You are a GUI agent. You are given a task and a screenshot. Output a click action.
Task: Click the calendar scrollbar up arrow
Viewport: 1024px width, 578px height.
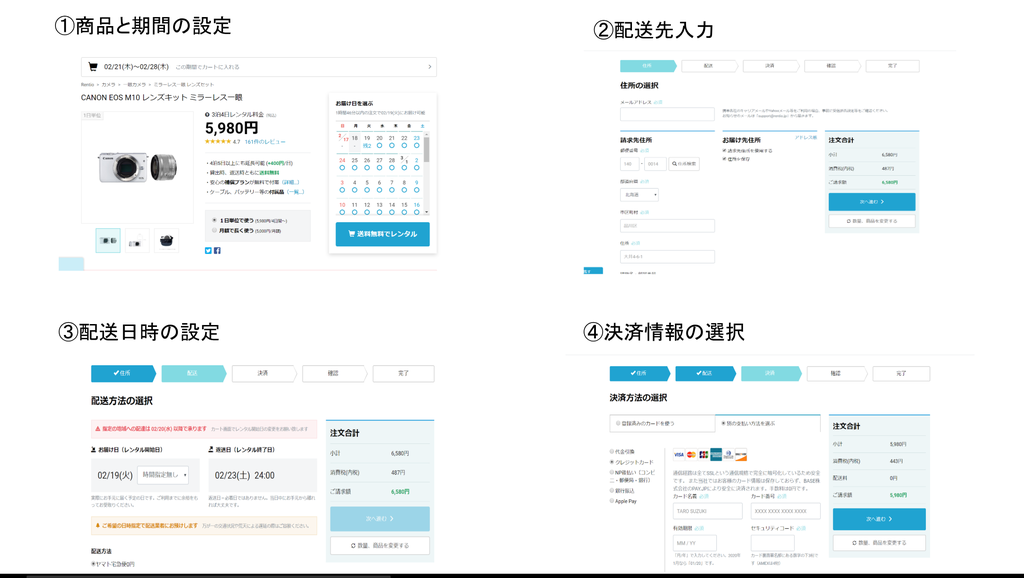(x=426, y=135)
